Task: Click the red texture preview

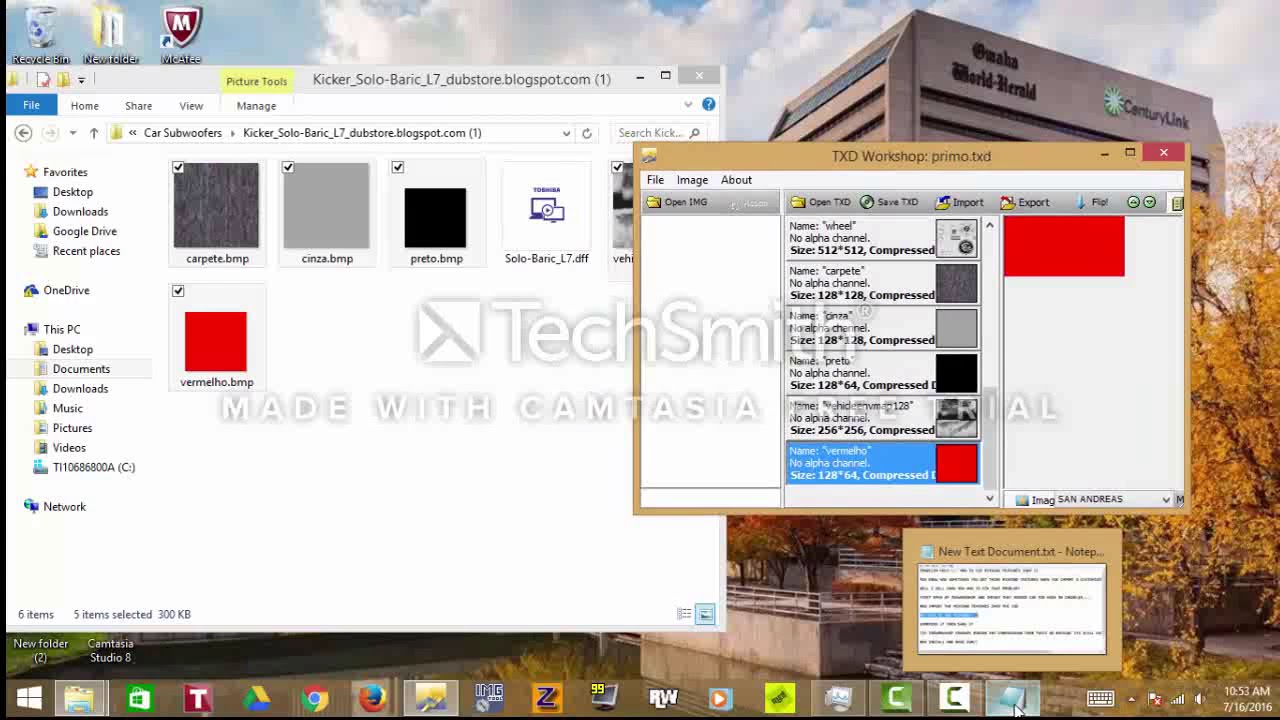Action: click(x=1064, y=246)
